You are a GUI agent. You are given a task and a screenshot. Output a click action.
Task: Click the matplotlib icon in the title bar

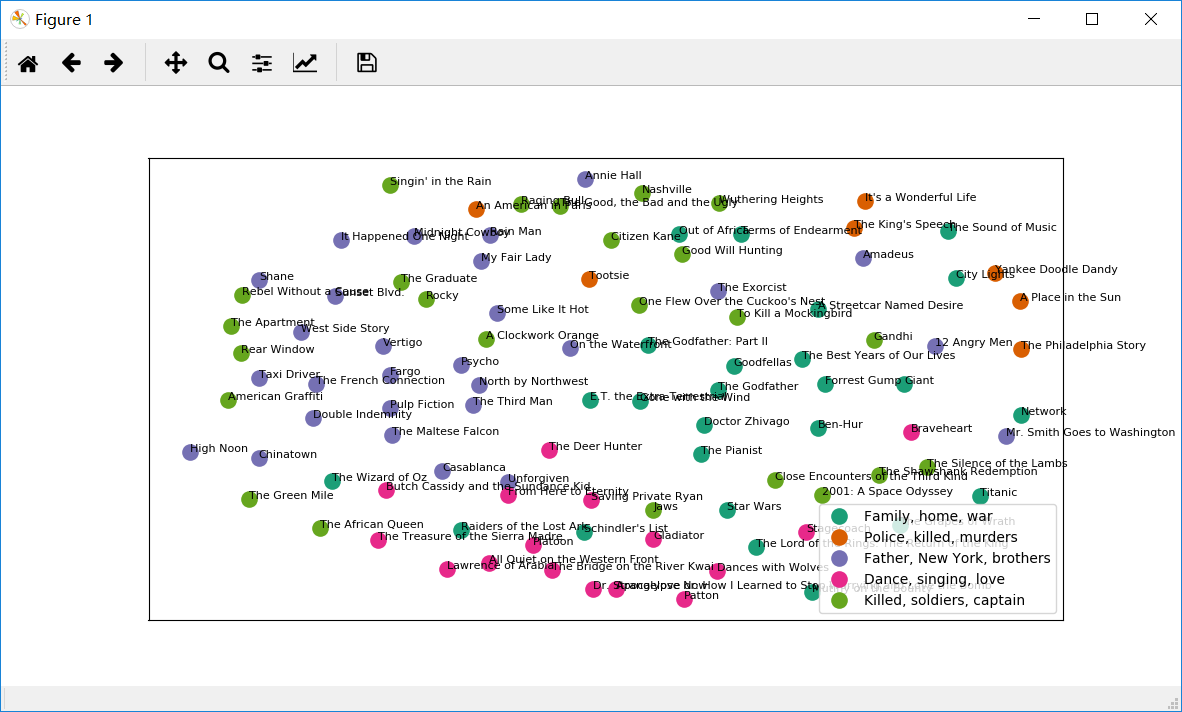click(x=20, y=19)
